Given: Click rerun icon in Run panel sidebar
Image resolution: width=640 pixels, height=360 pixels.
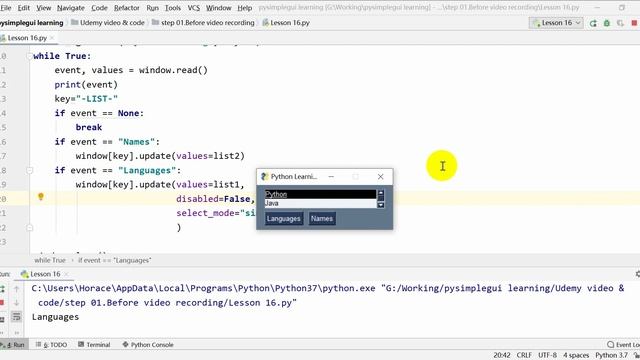Looking at the screenshot, I should (x=2, y=289).
